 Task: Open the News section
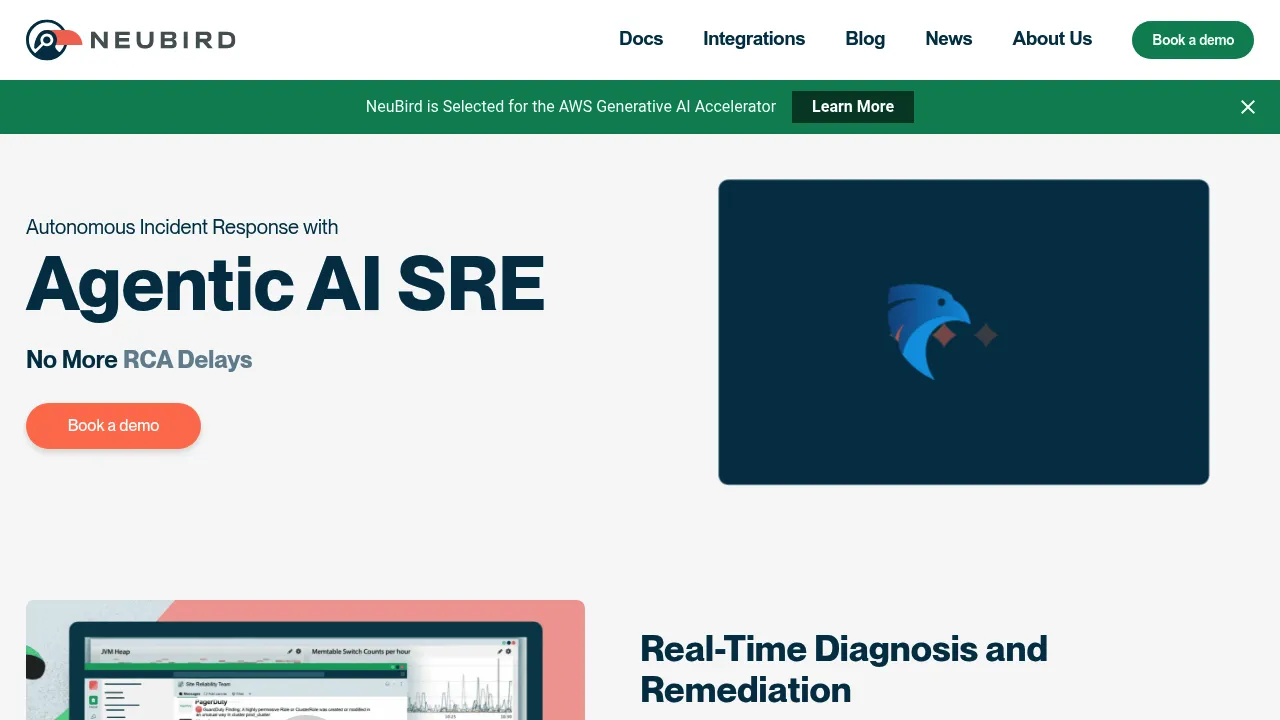[948, 39]
